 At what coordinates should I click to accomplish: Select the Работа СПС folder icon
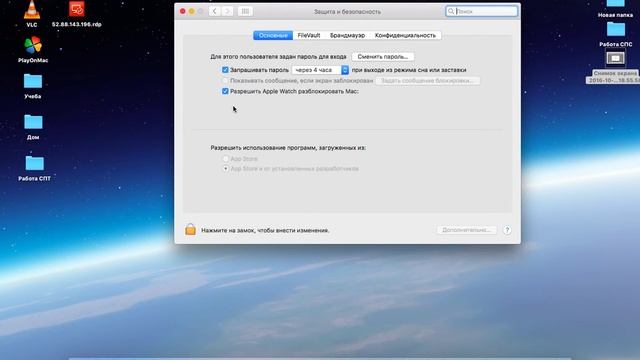pos(616,29)
